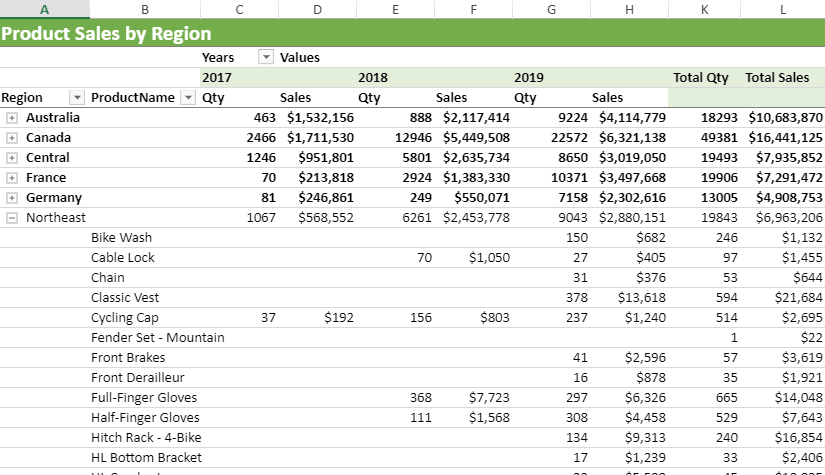Screen dimensions: 825x475
Task: Select the Front Brakes product name
Action: (128, 357)
